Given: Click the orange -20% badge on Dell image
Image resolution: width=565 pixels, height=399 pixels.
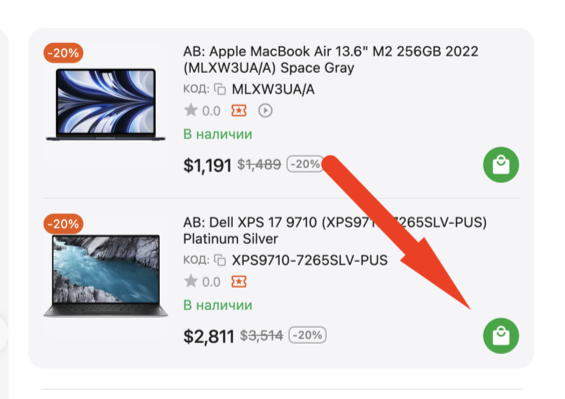Looking at the screenshot, I should (x=63, y=224).
